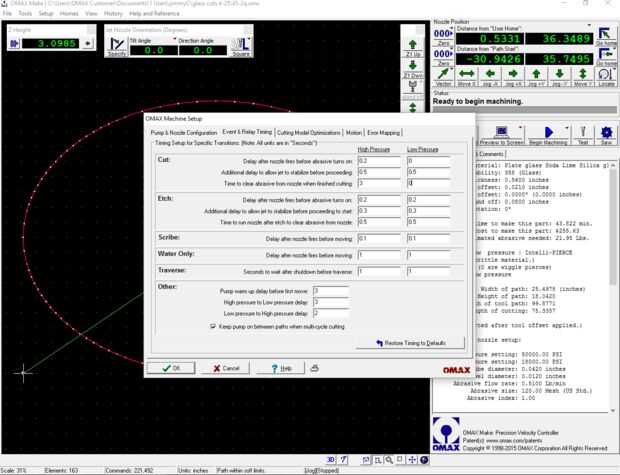Screen dimensions: 620x475
Task: Click the Move X double-arrow icon
Action: point(466,74)
